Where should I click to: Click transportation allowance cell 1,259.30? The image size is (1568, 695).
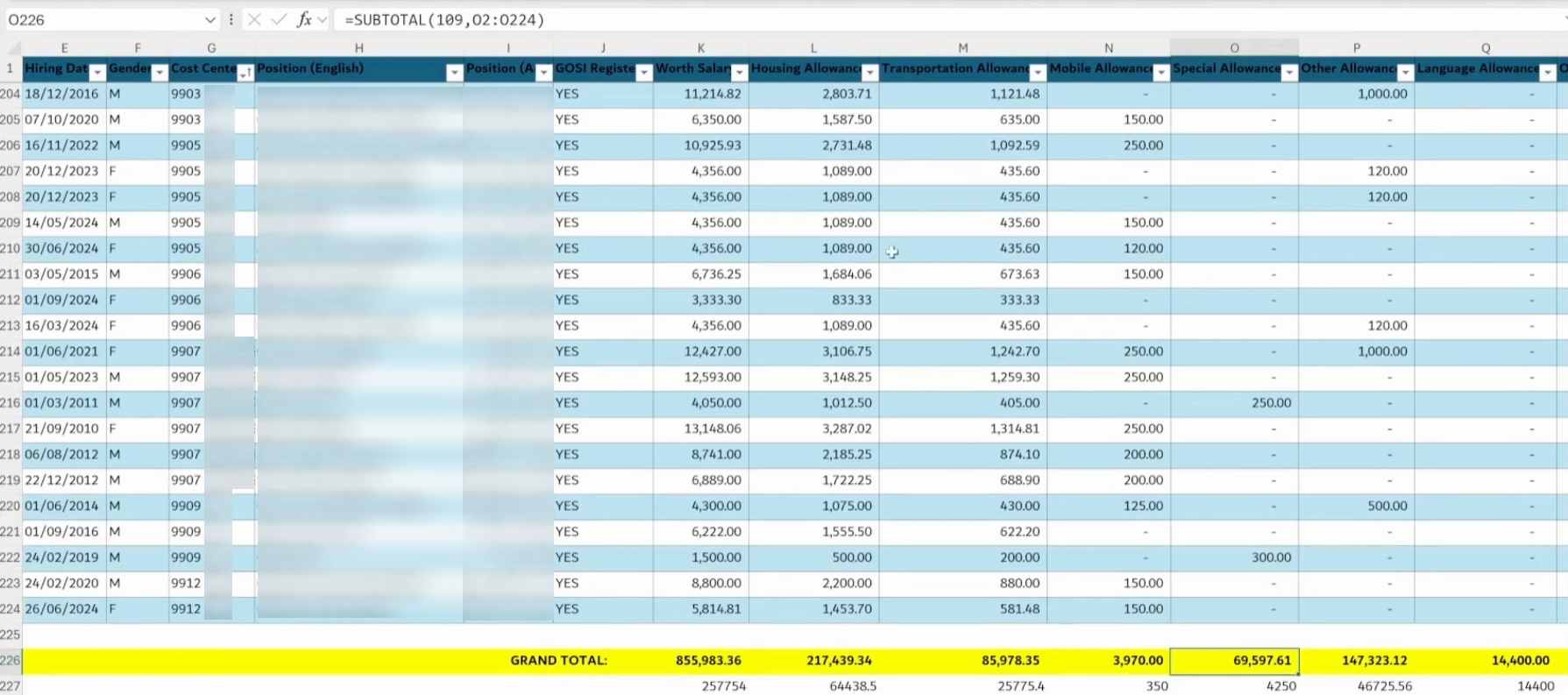(963, 377)
